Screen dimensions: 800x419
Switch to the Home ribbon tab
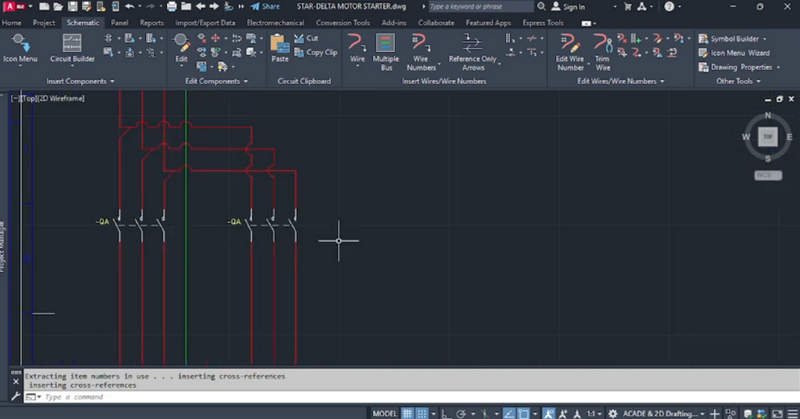pos(11,23)
